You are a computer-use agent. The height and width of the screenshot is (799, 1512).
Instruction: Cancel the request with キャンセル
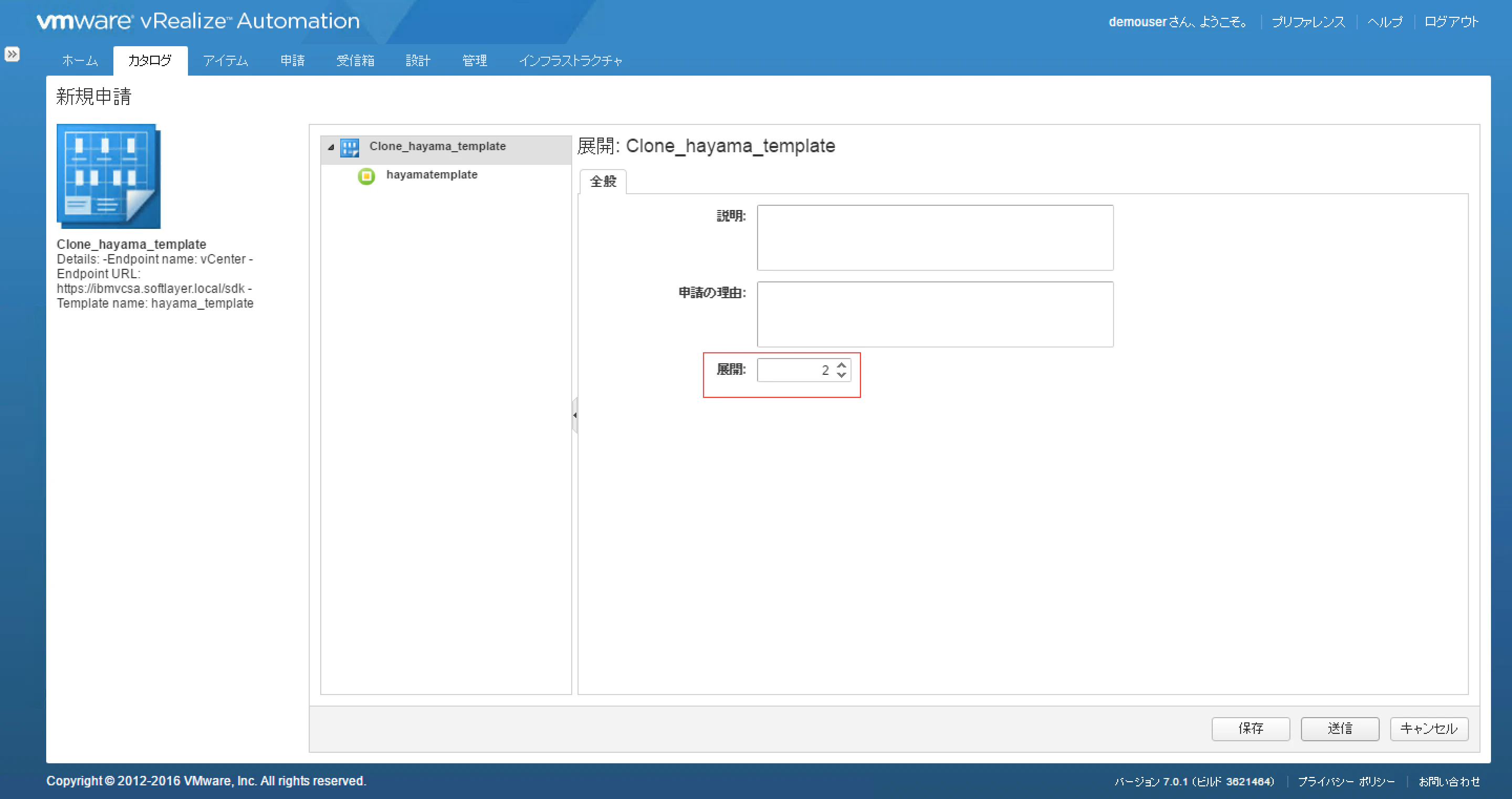point(1429,729)
